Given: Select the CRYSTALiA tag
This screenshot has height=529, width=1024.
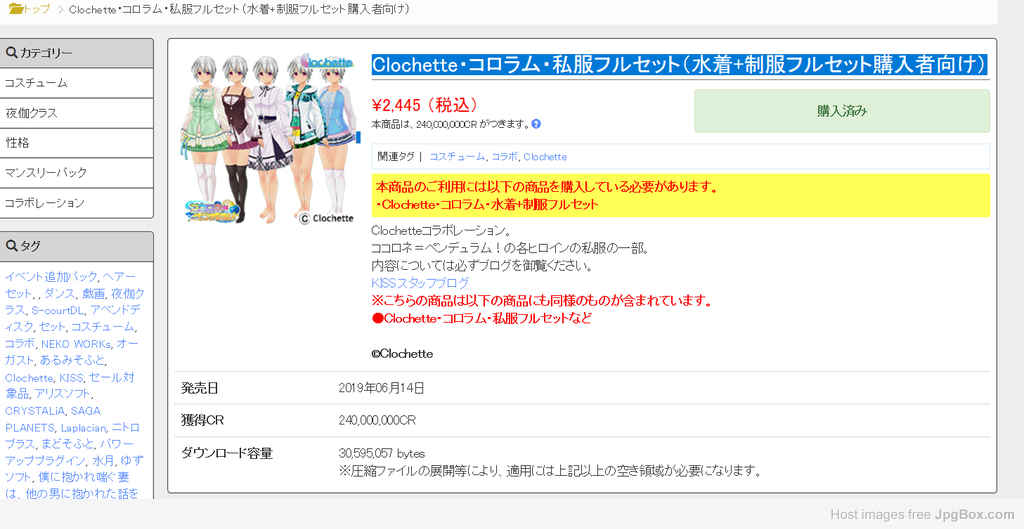Looking at the screenshot, I should 35,411.
